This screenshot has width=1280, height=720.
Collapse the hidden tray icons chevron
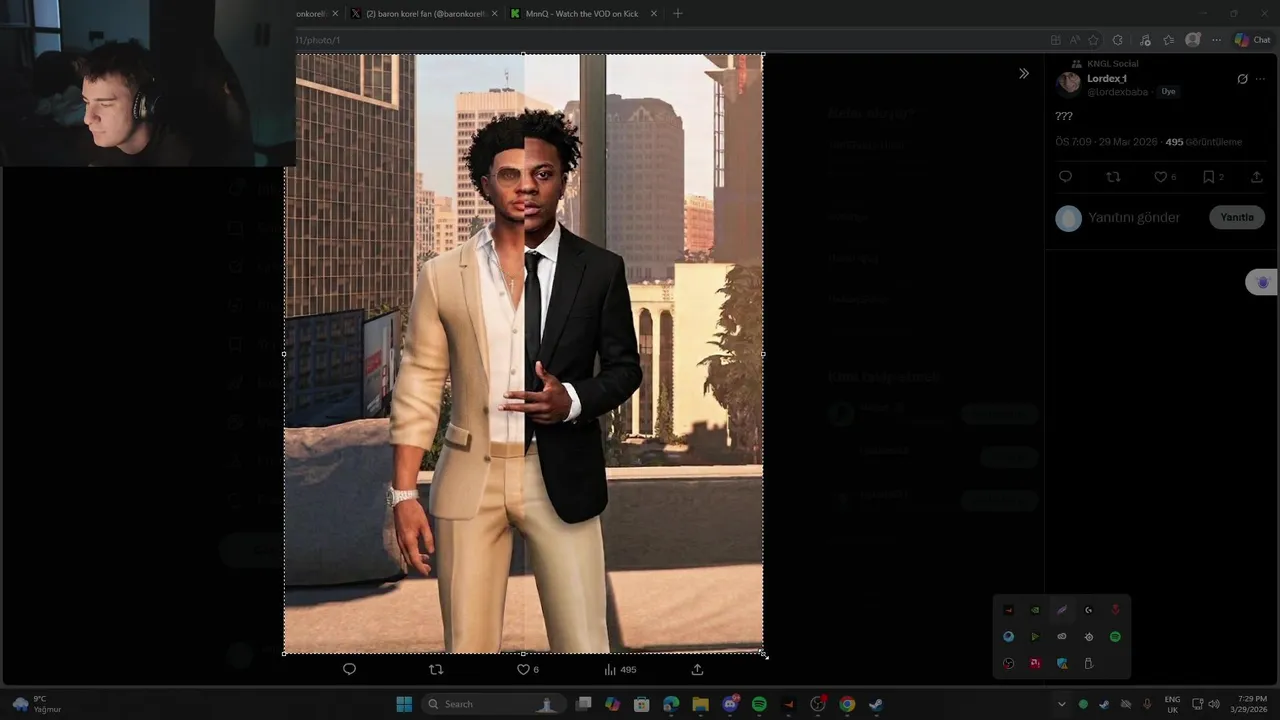[x=1061, y=704]
